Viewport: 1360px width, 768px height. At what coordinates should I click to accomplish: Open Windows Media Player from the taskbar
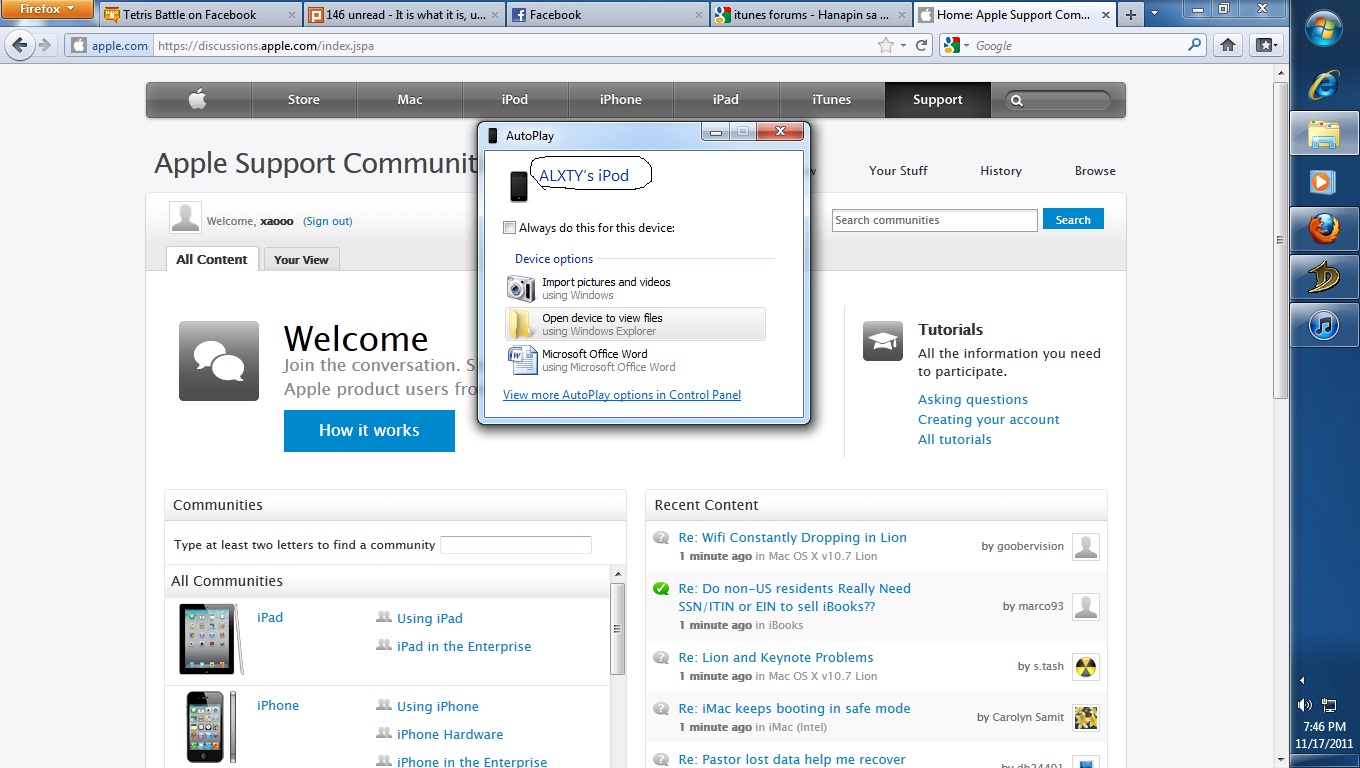click(1324, 181)
